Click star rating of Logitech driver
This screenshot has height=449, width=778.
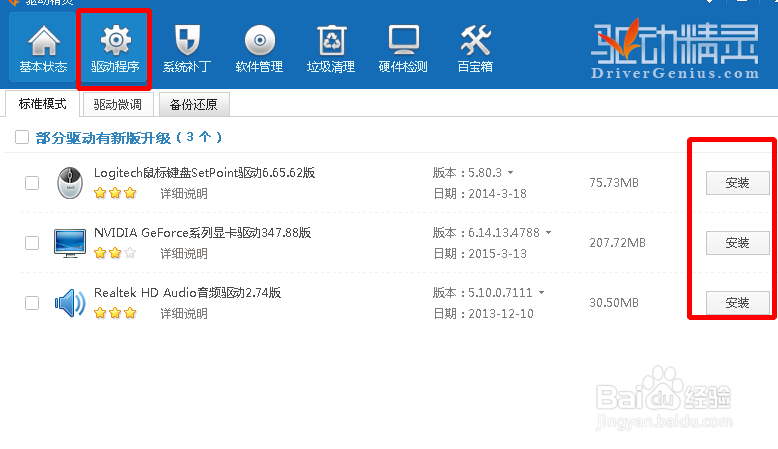pyautogui.click(x=115, y=193)
